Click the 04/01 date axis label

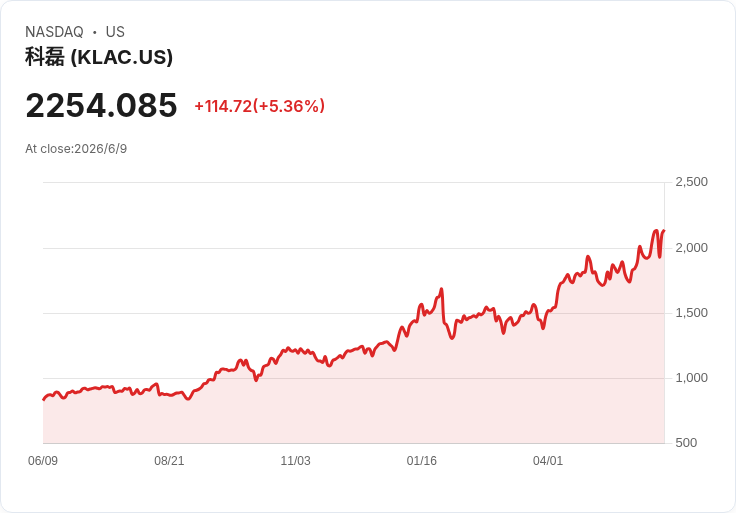tap(548, 460)
